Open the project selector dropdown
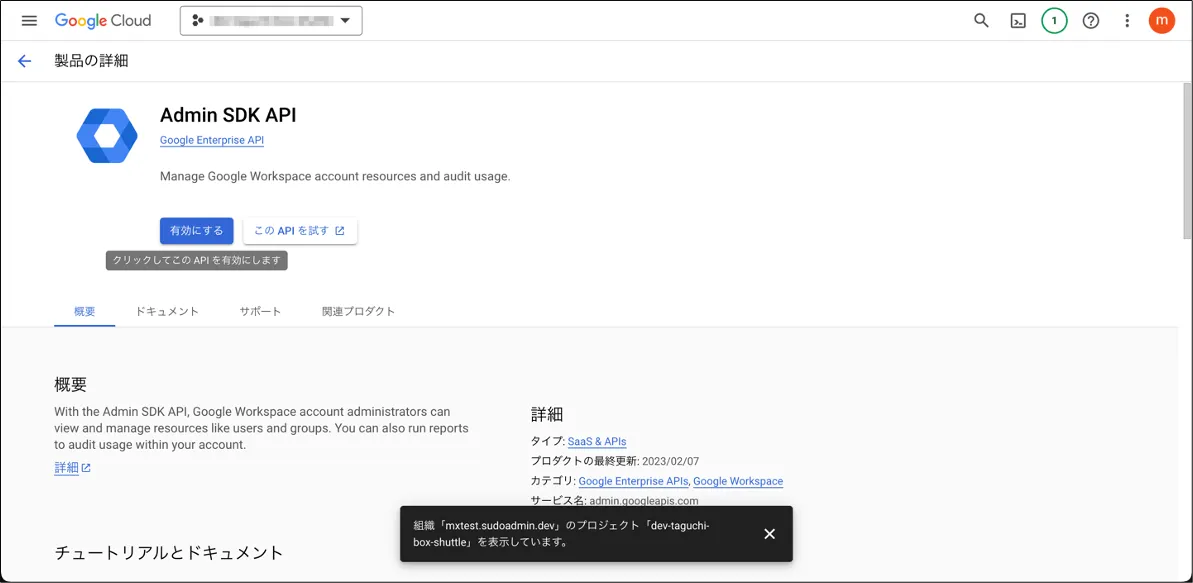 coord(271,20)
